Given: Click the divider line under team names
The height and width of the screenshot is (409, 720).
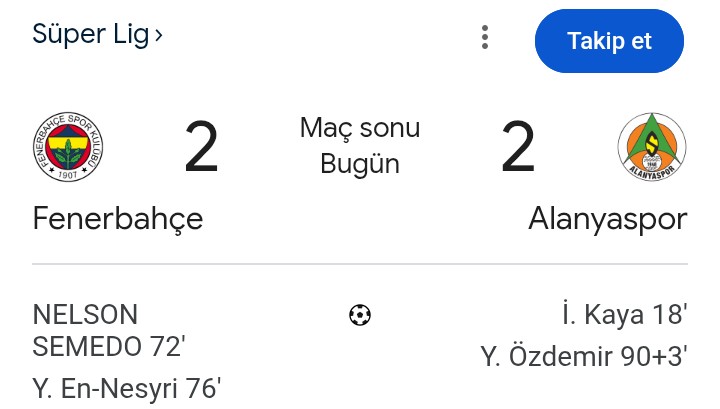Looking at the screenshot, I should pos(360,264).
